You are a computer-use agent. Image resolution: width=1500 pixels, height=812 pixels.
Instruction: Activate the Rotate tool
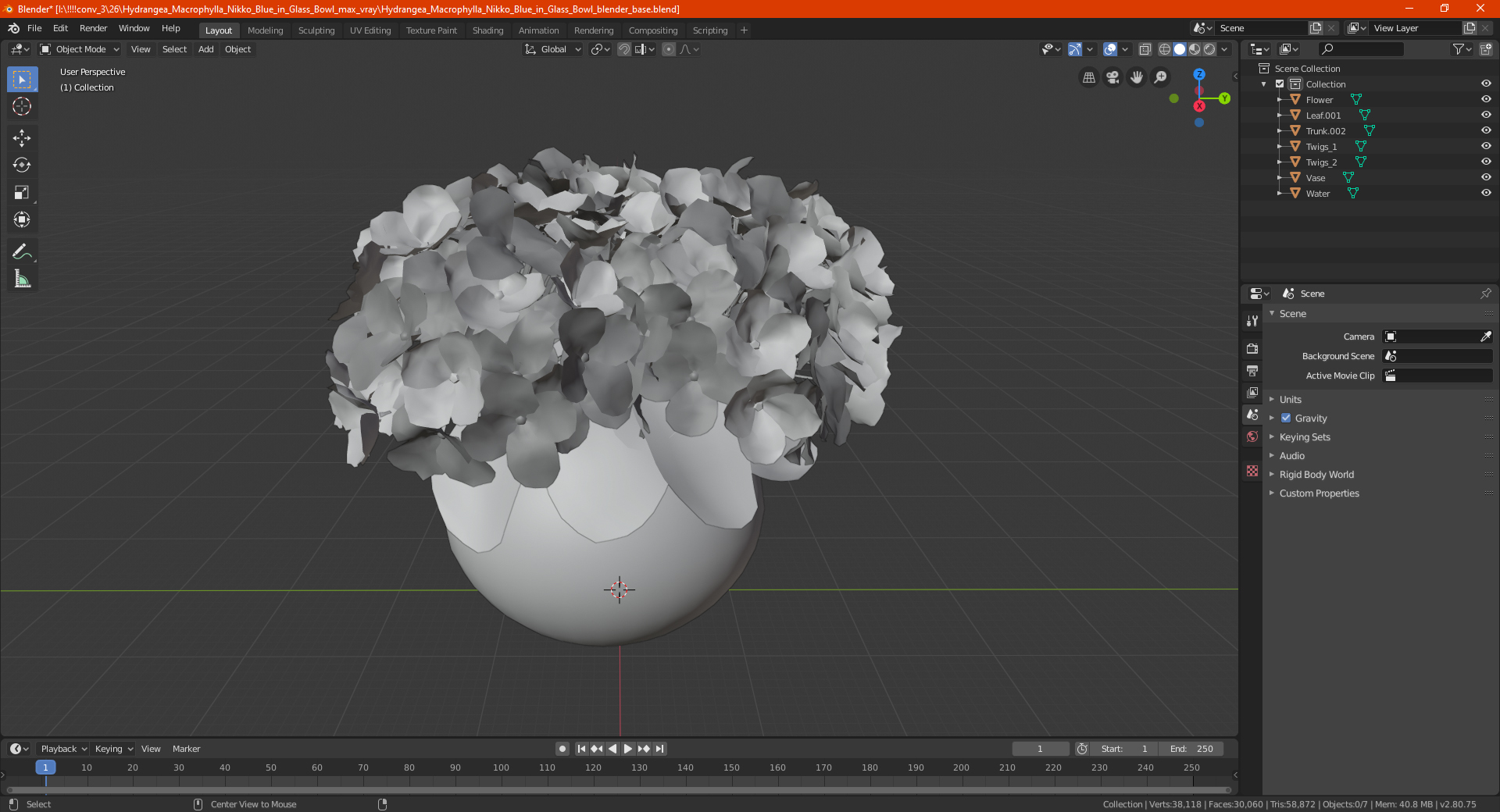click(x=22, y=165)
